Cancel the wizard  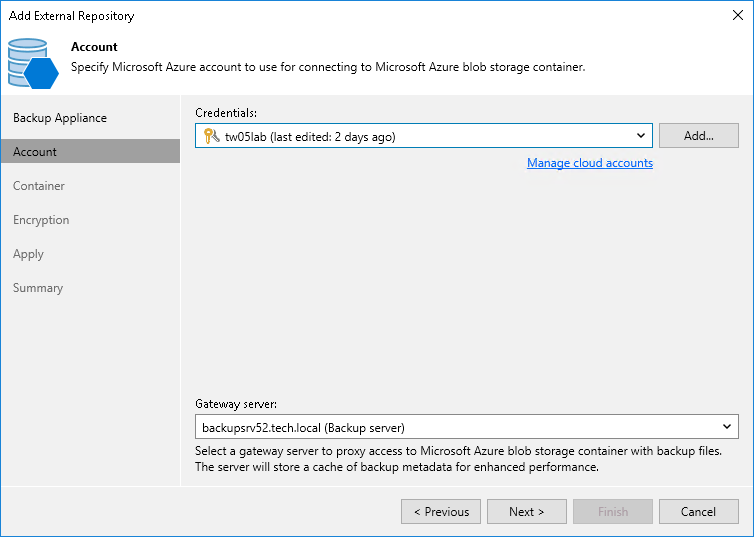coord(699,512)
